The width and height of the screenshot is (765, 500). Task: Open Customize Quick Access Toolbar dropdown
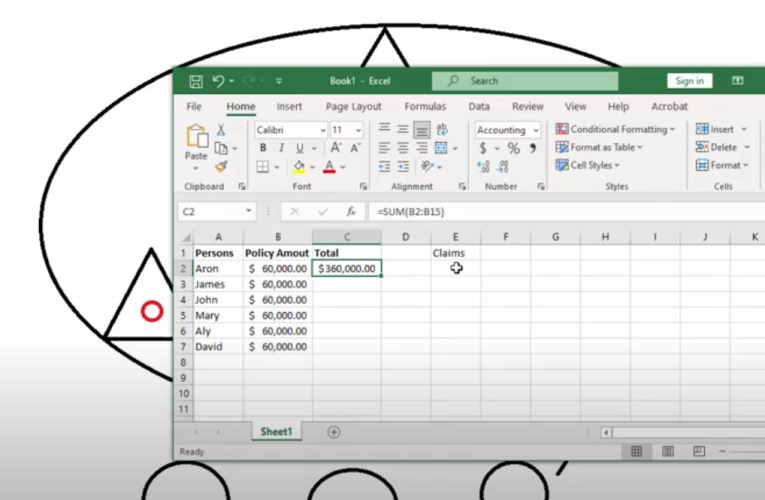pos(279,81)
